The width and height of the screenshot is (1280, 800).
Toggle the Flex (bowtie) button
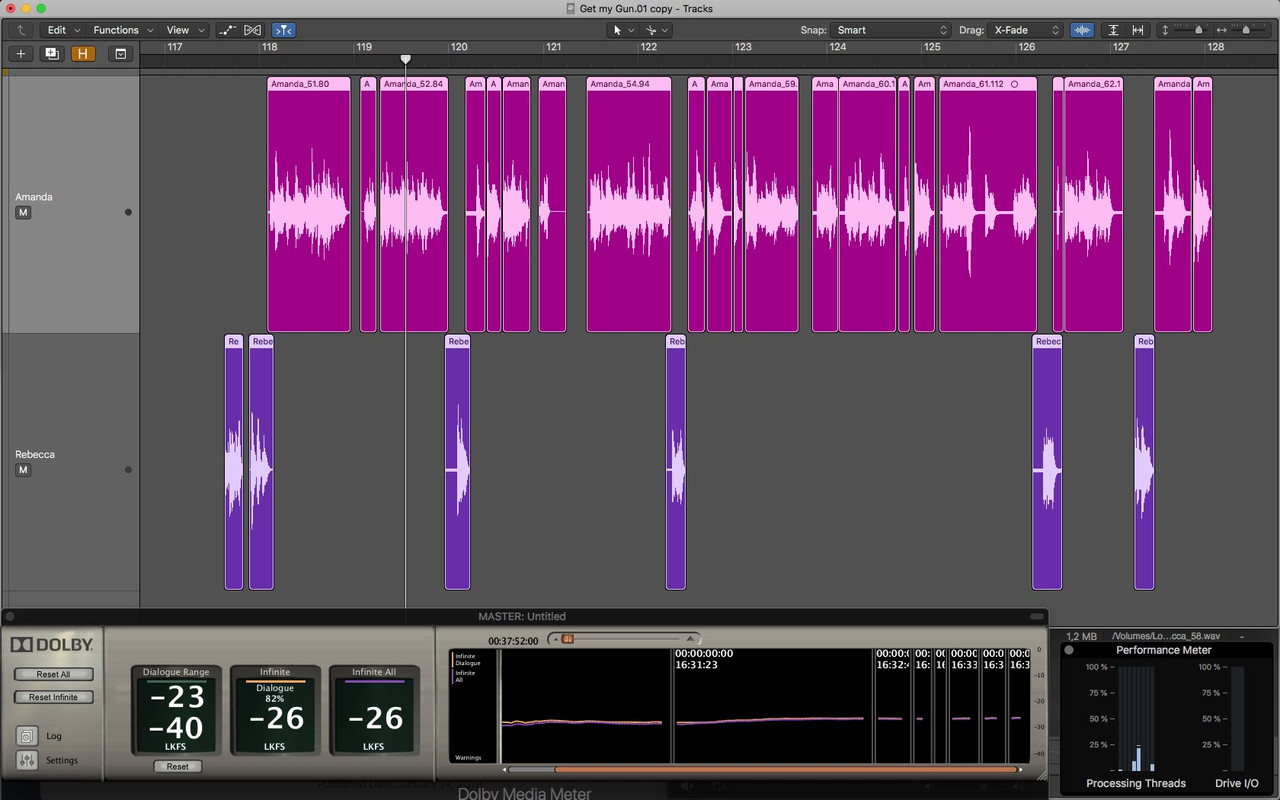pyautogui.click(x=253, y=30)
